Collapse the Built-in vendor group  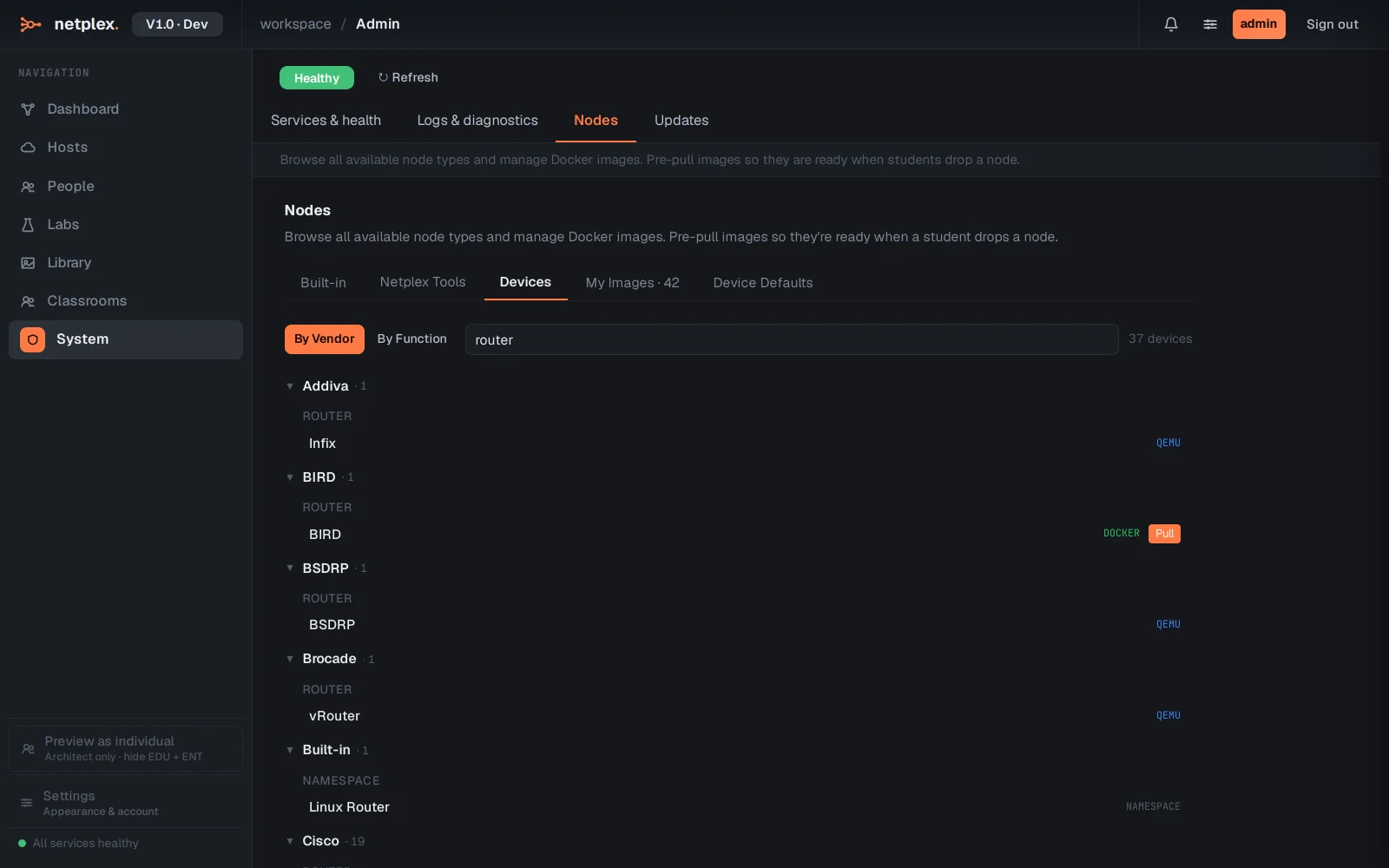pos(290,750)
